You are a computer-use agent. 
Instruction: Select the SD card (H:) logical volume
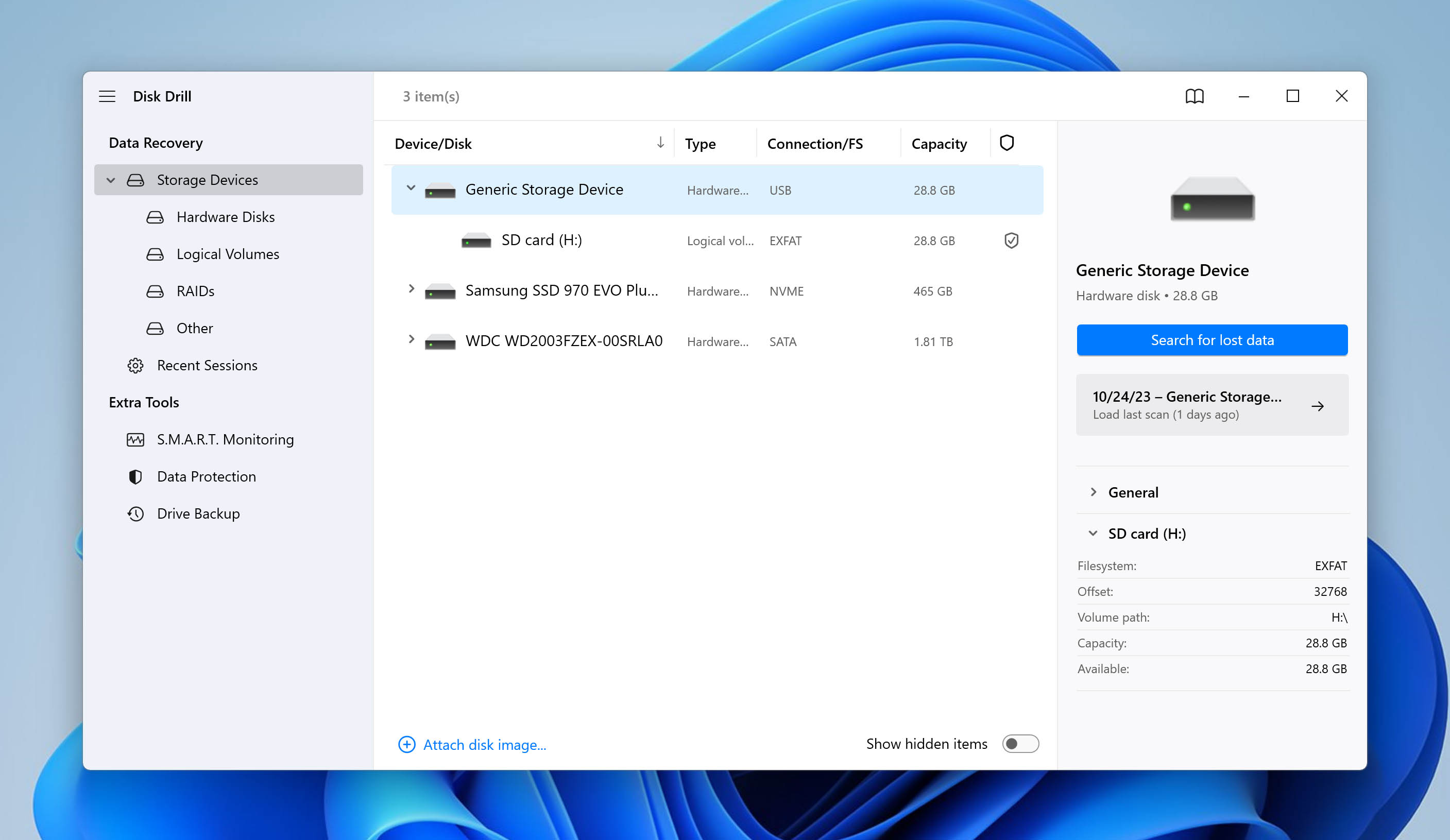[541, 240]
